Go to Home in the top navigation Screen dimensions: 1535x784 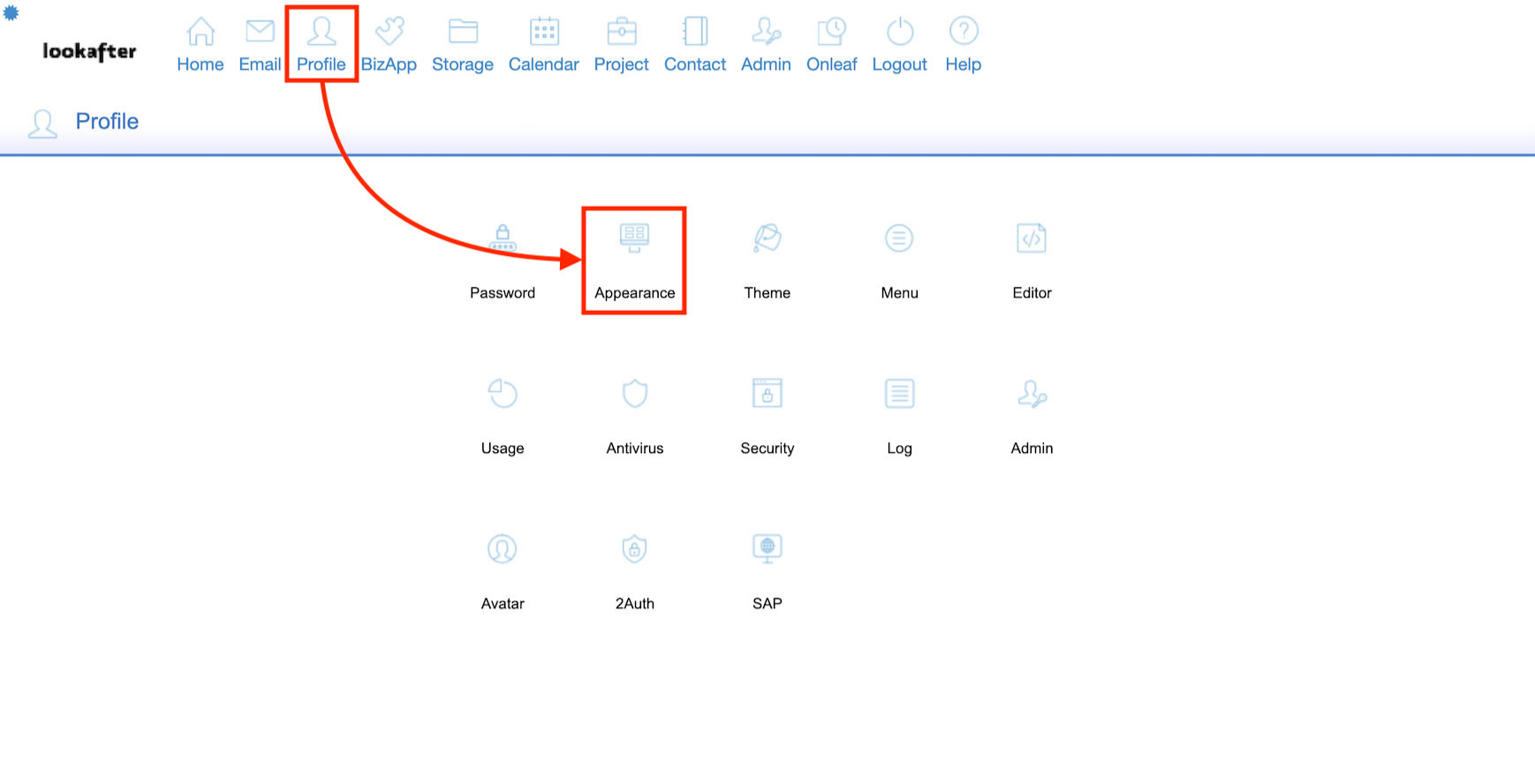200,45
